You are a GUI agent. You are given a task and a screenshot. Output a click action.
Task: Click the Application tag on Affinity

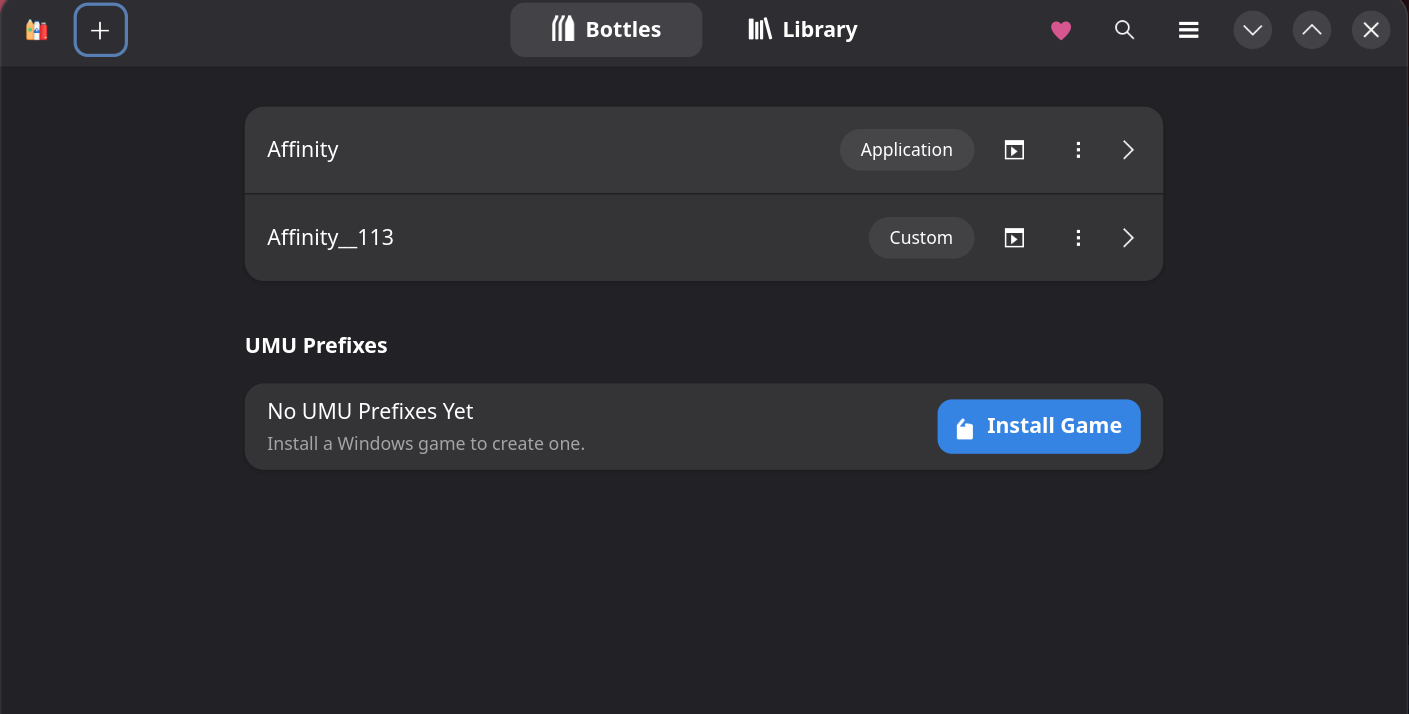click(x=907, y=150)
